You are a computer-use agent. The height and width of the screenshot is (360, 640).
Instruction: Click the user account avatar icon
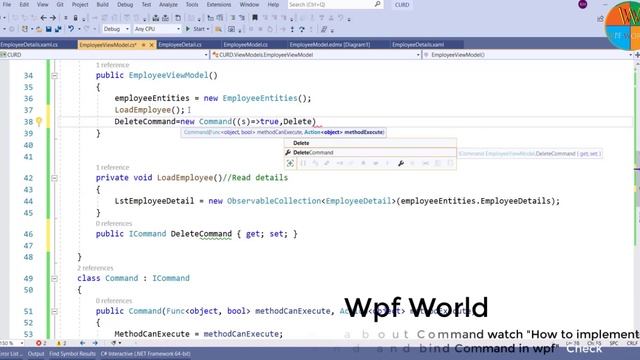pos(582,4)
